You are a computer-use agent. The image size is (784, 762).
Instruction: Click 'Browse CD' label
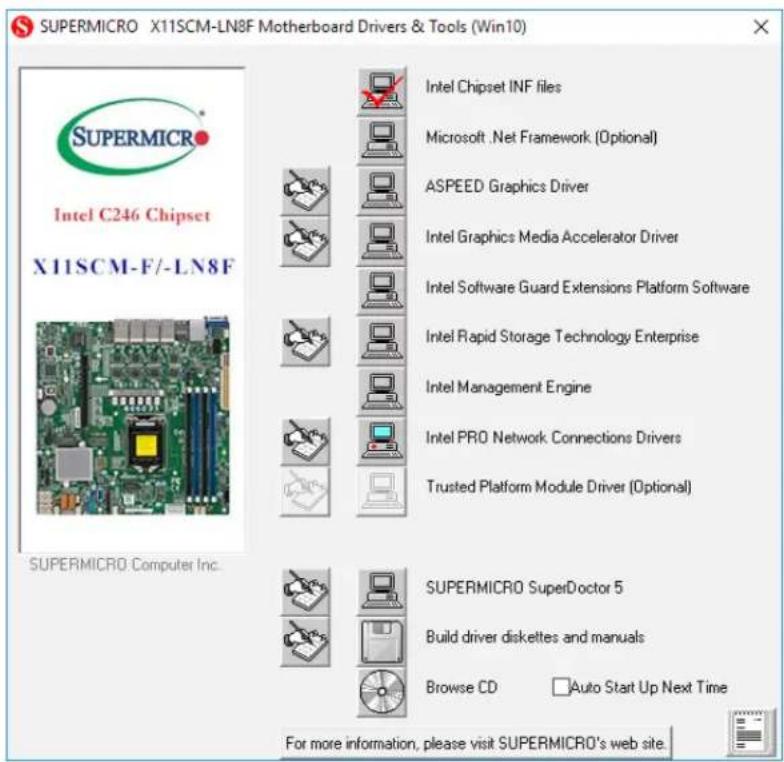click(461, 688)
